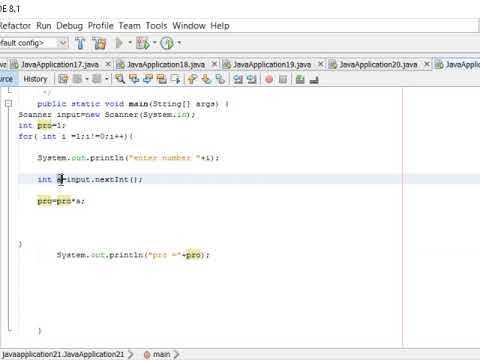
Task: Open the Help menu
Action: [220, 26]
